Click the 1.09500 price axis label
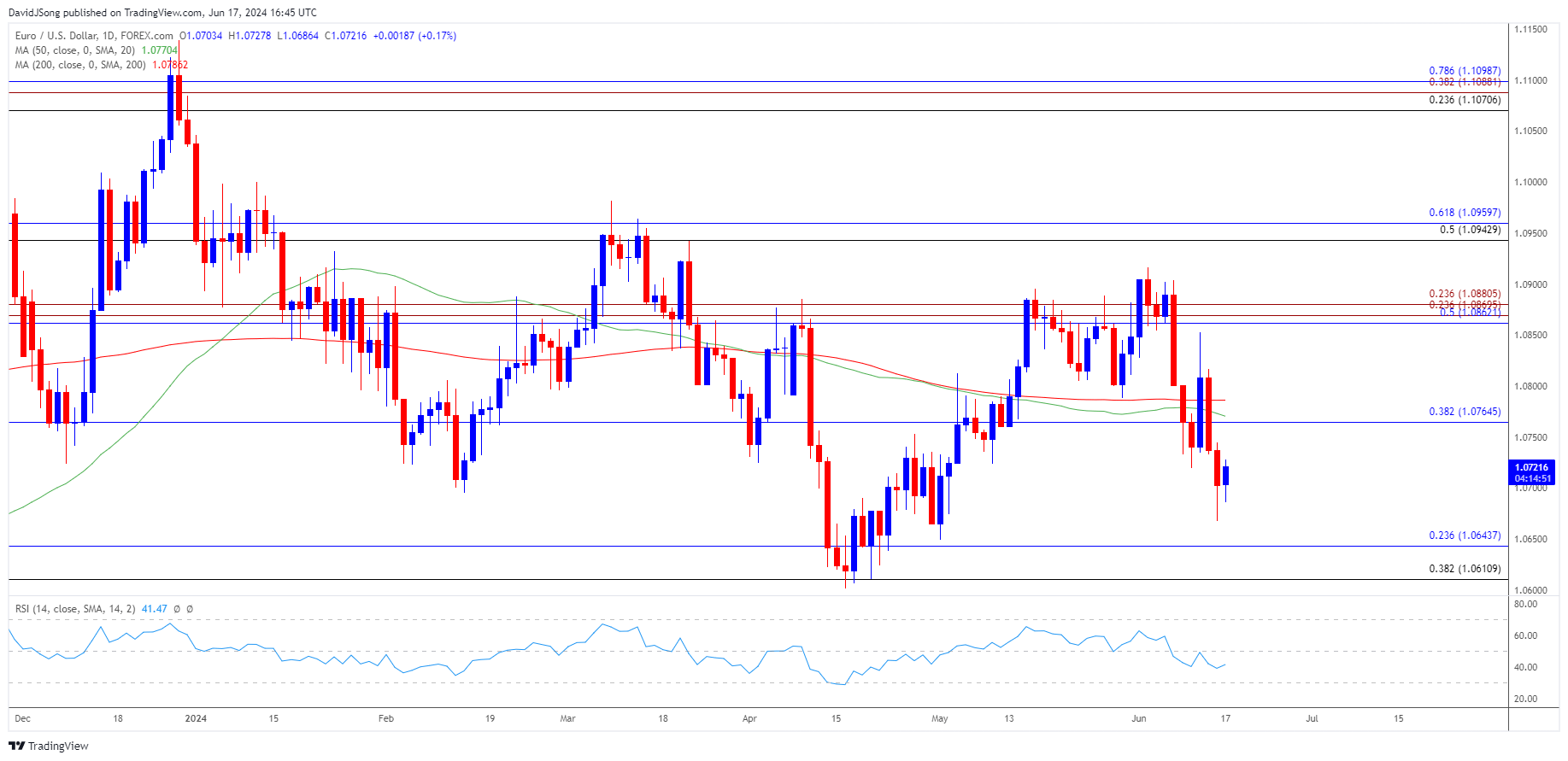 [x=1530, y=233]
